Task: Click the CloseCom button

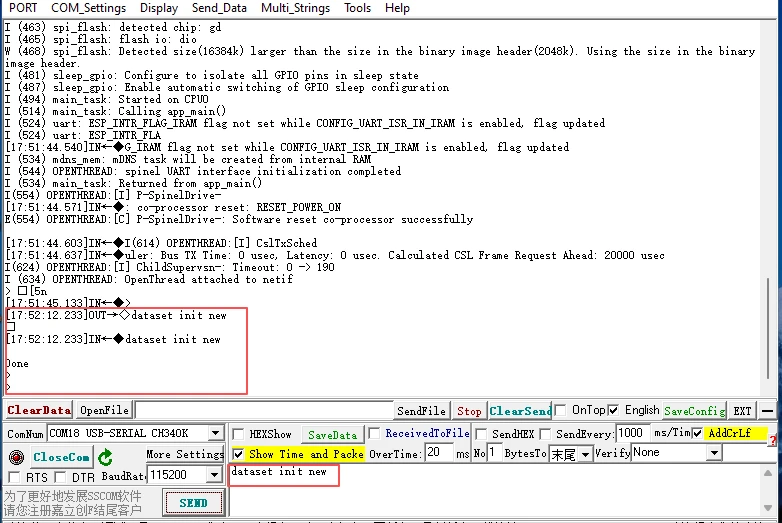Action: point(61,457)
